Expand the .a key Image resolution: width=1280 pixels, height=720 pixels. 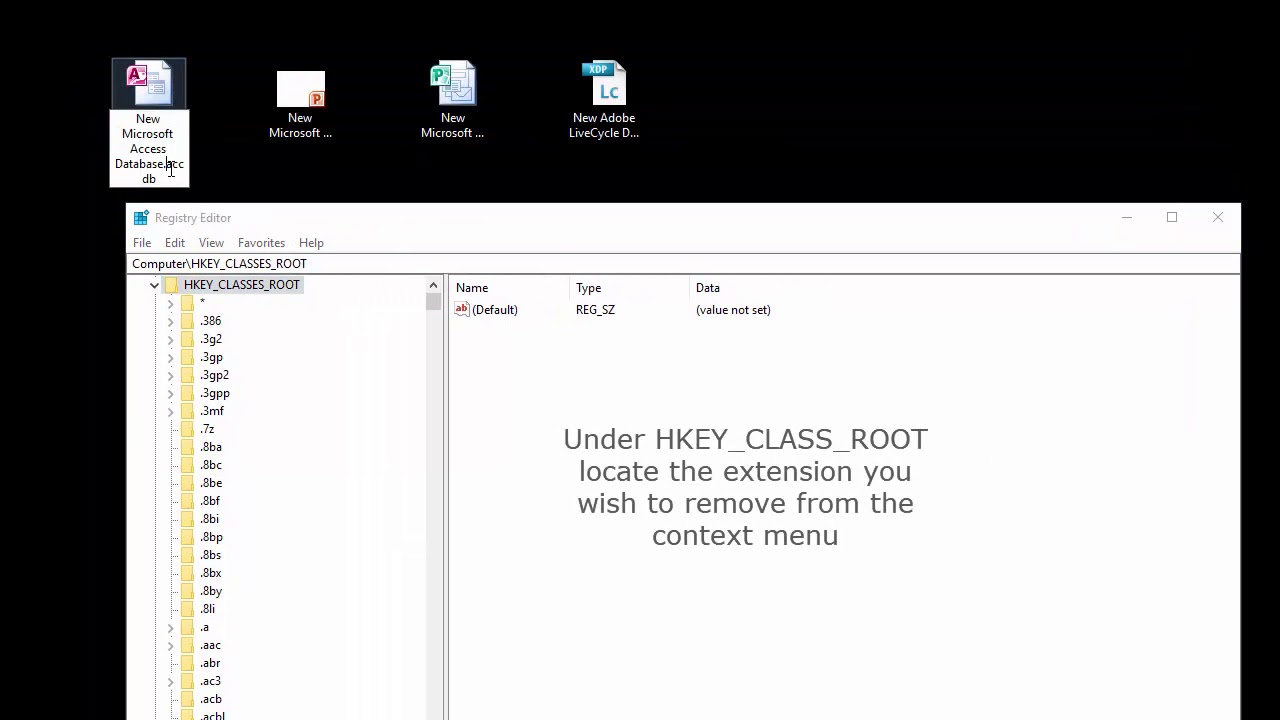pyautogui.click(x=170, y=627)
